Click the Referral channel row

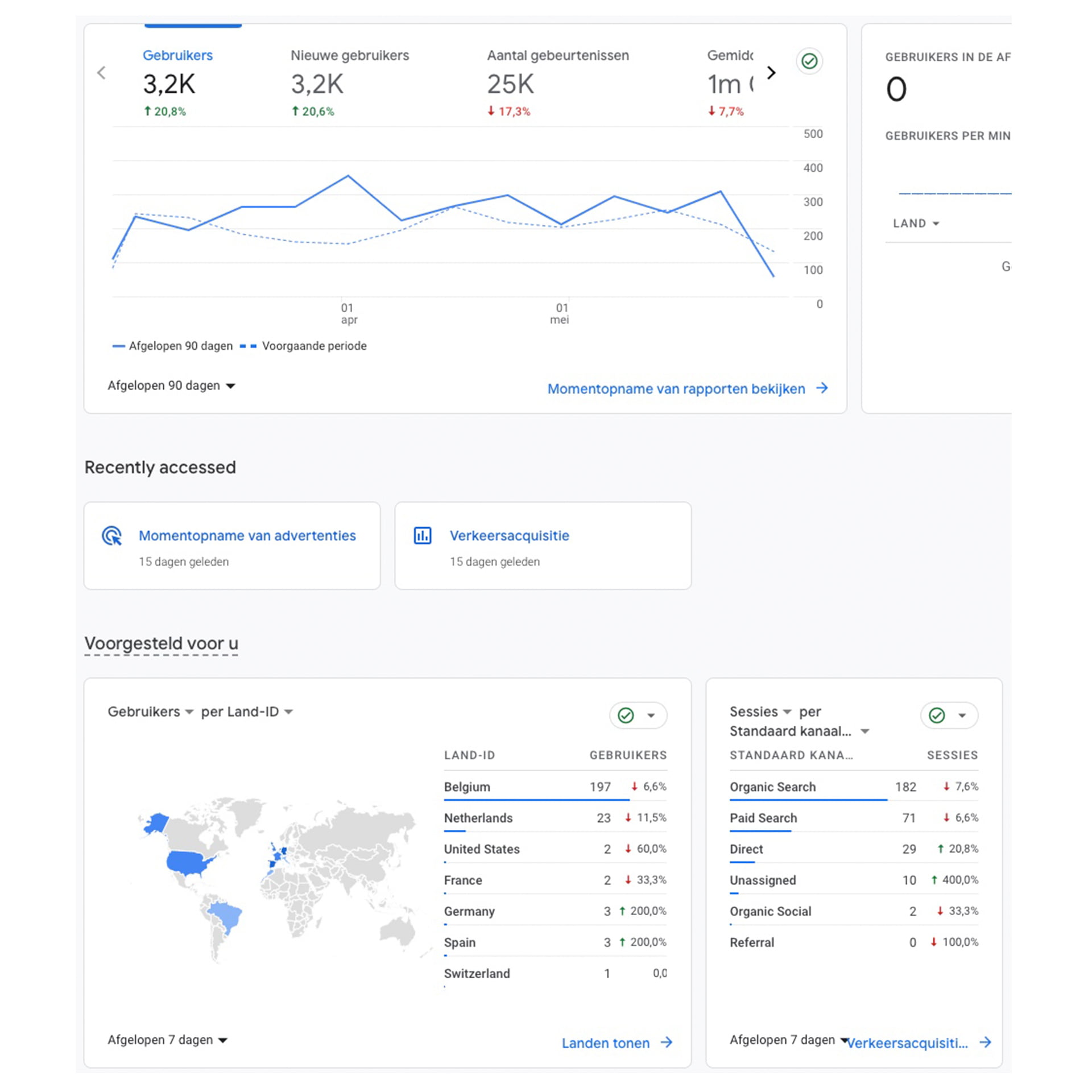[854, 942]
